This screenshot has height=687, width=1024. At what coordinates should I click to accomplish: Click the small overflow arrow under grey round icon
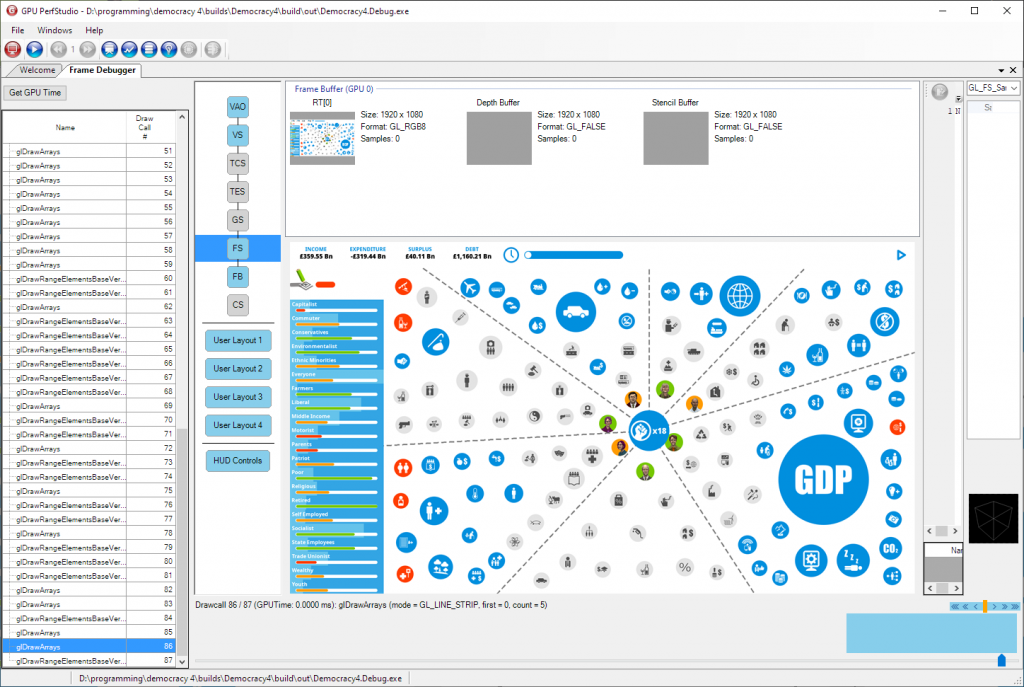(x=958, y=99)
